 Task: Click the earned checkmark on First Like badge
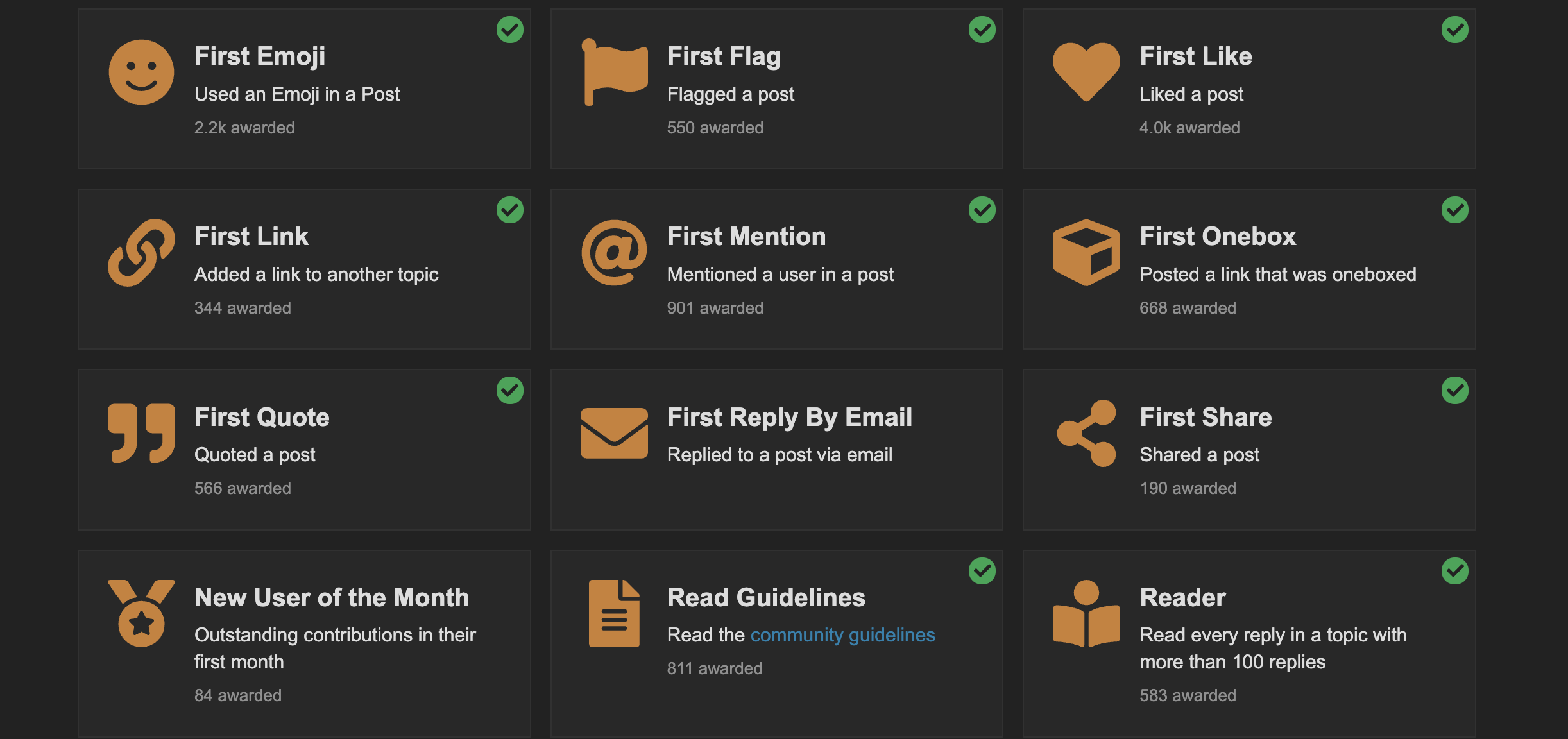(1455, 30)
